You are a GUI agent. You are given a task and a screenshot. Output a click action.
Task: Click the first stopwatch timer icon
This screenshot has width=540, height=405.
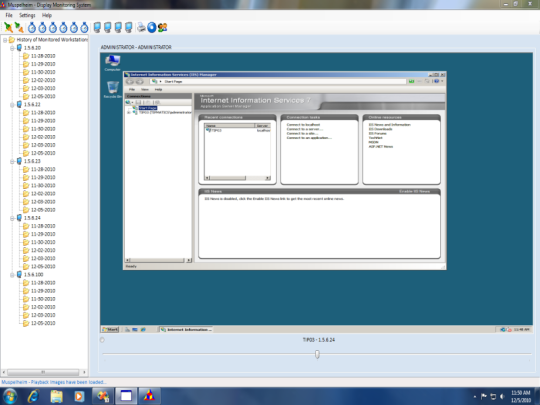[32, 27]
